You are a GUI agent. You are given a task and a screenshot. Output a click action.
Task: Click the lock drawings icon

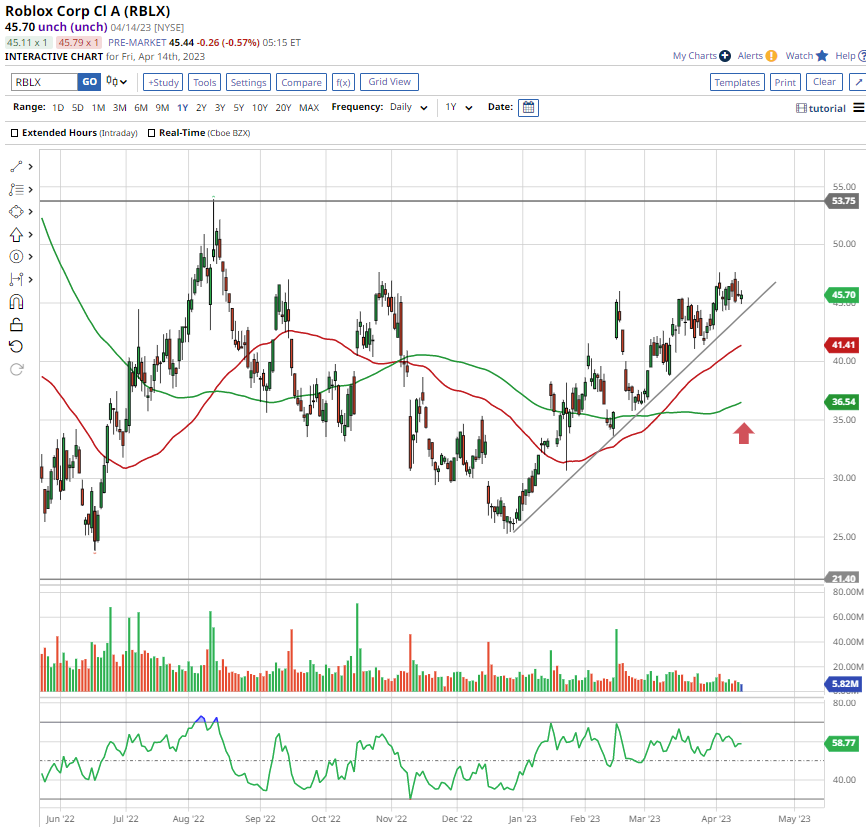16,324
